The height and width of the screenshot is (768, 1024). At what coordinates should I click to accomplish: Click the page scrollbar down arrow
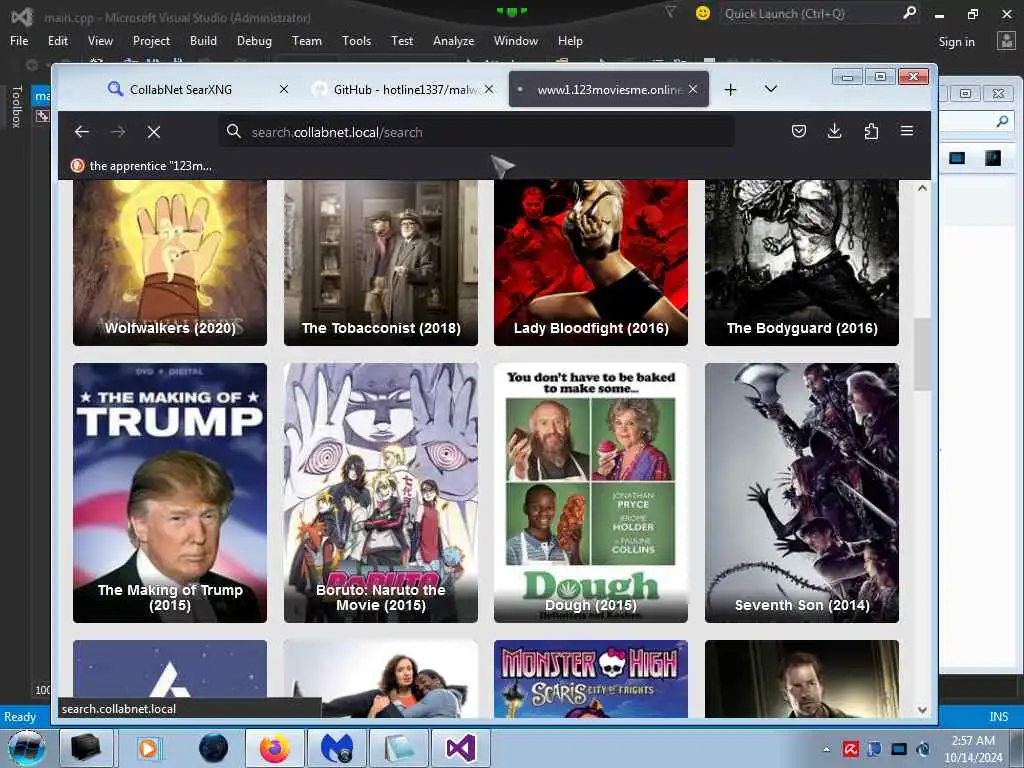point(922,710)
